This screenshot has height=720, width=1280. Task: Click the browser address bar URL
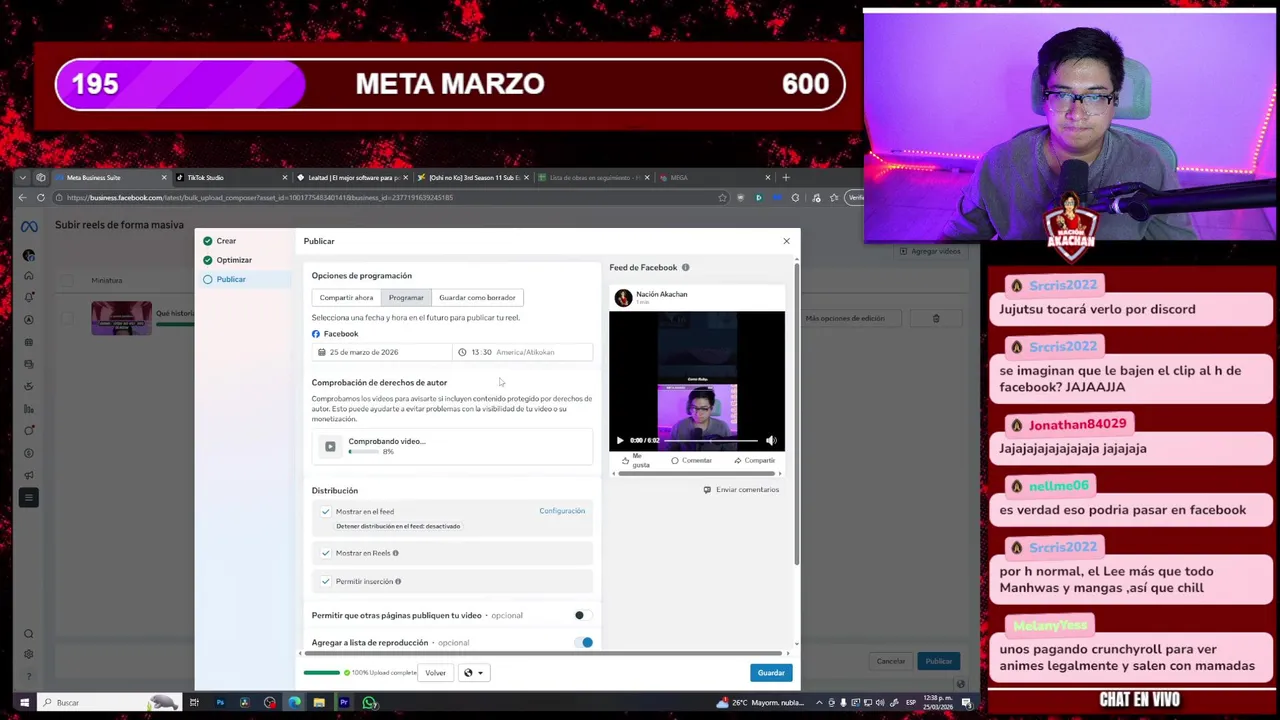[260, 197]
